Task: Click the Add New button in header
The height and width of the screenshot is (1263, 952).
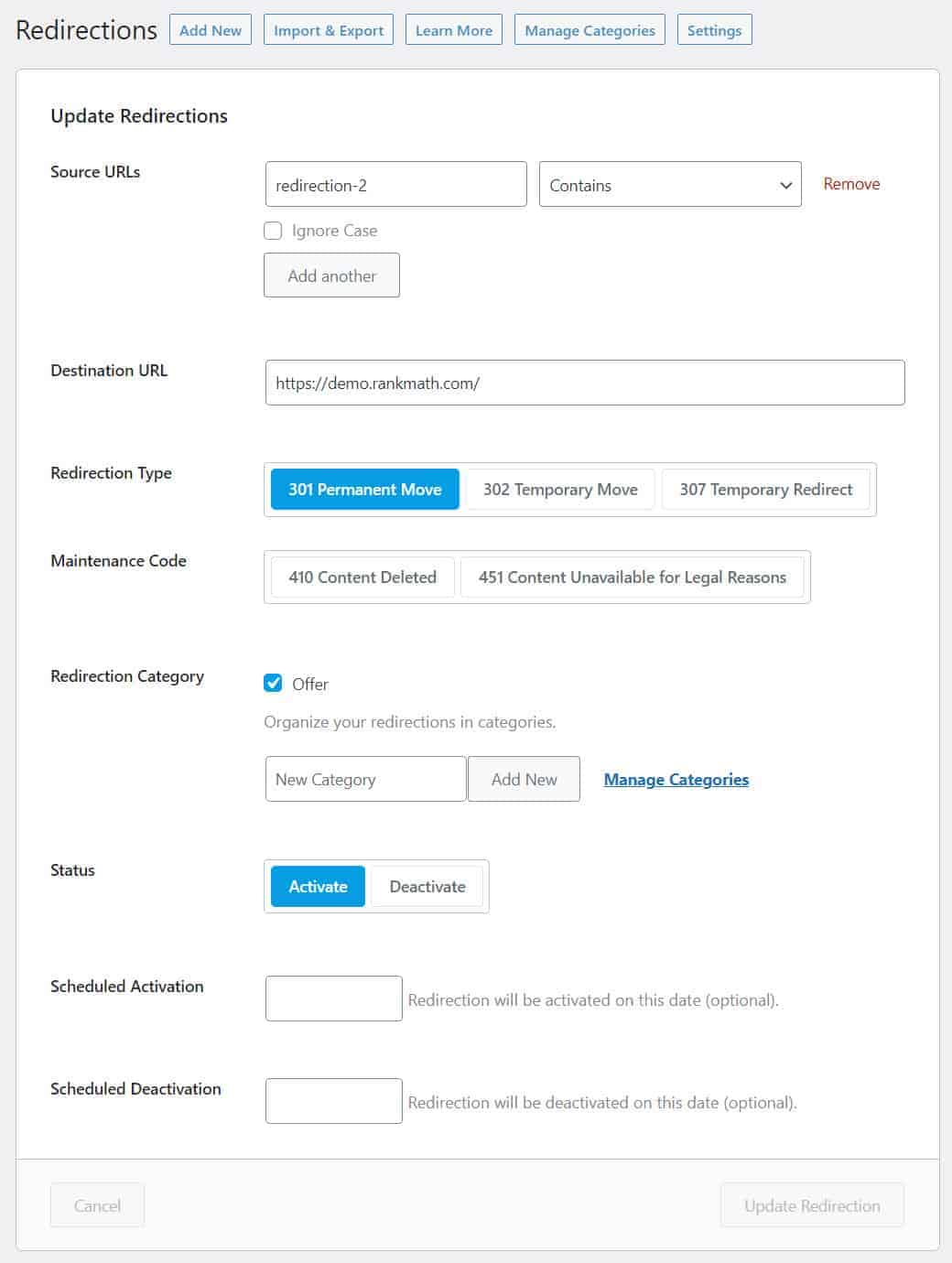Action: (x=210, y=30)
